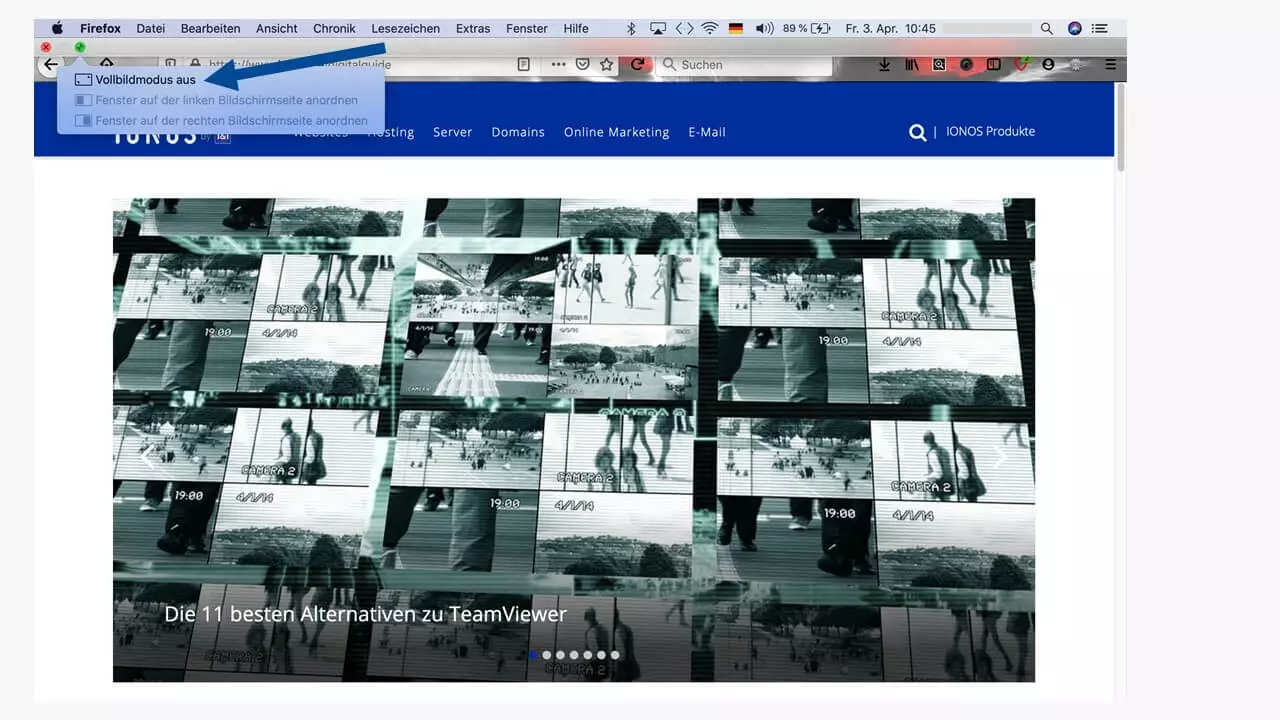Open article Die 11 besten Alternativen zu TeamViewer
Image resolution: width=1280 pixels, height=720 pixels.
pos(365,614)
